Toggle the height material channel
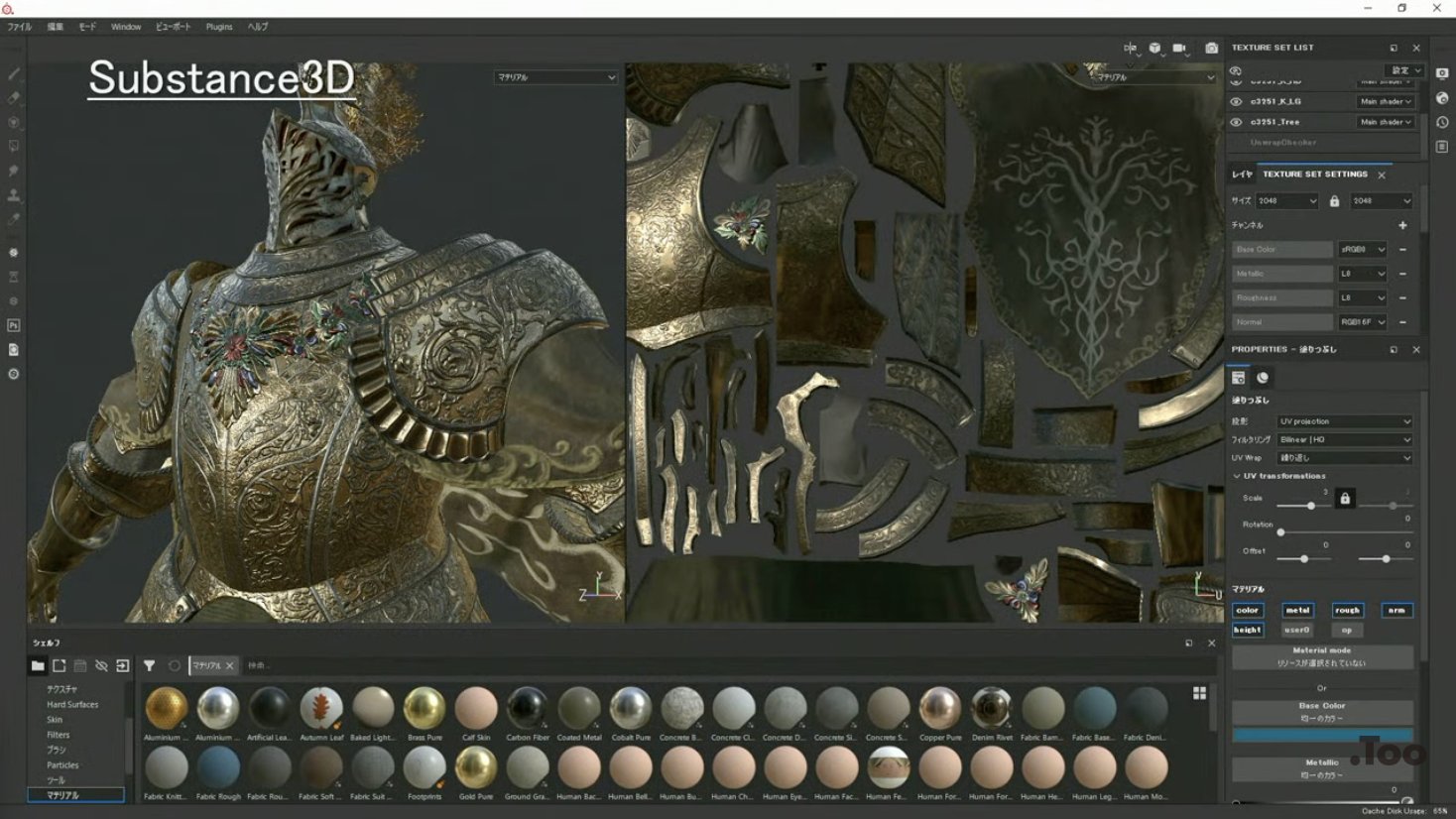 [x=1247, y=630]
